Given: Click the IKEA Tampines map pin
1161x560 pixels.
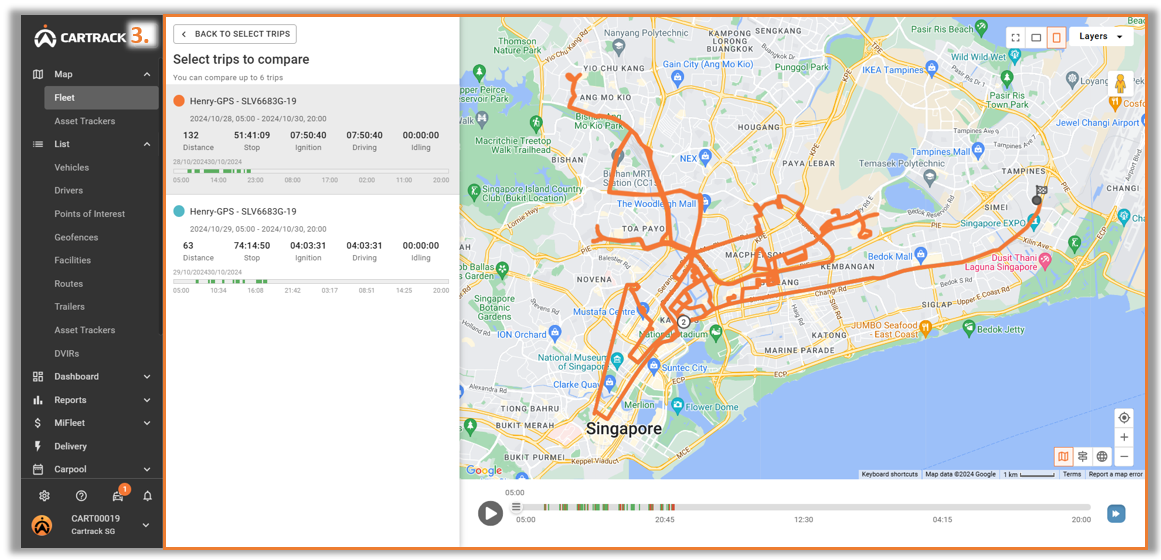Looking at the screenshot, I should click(x=931, y=70).
